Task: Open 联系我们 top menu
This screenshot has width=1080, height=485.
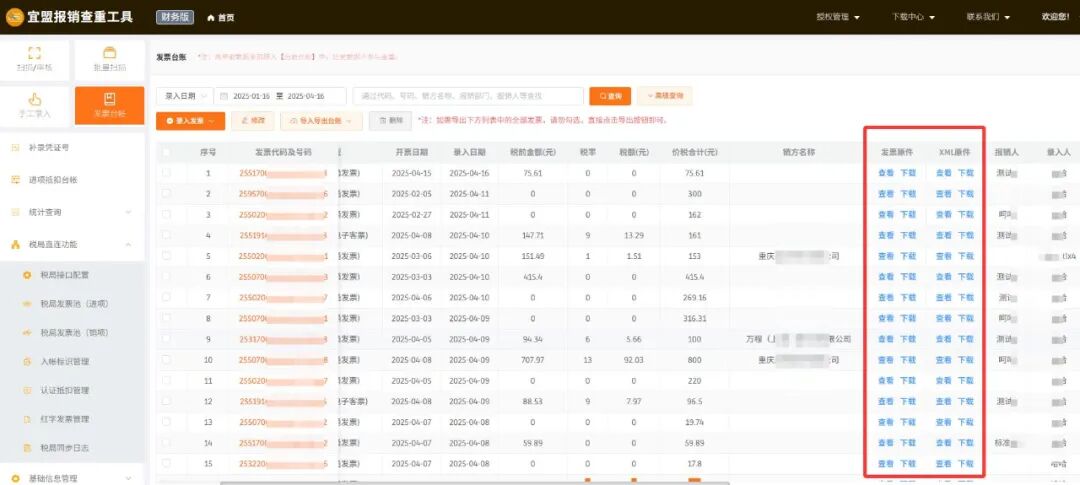Action: tap(988, 17)
